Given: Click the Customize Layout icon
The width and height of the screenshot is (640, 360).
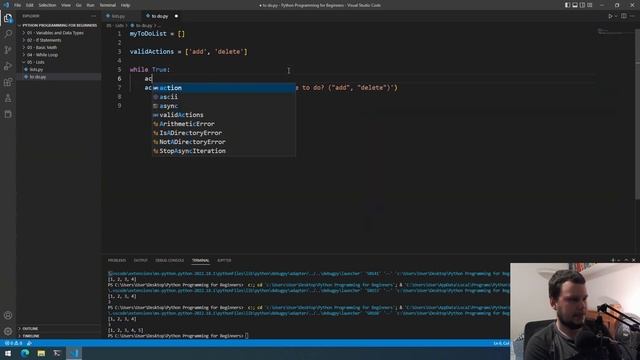Looking at the screenshot, I should (x=590, y=5).
